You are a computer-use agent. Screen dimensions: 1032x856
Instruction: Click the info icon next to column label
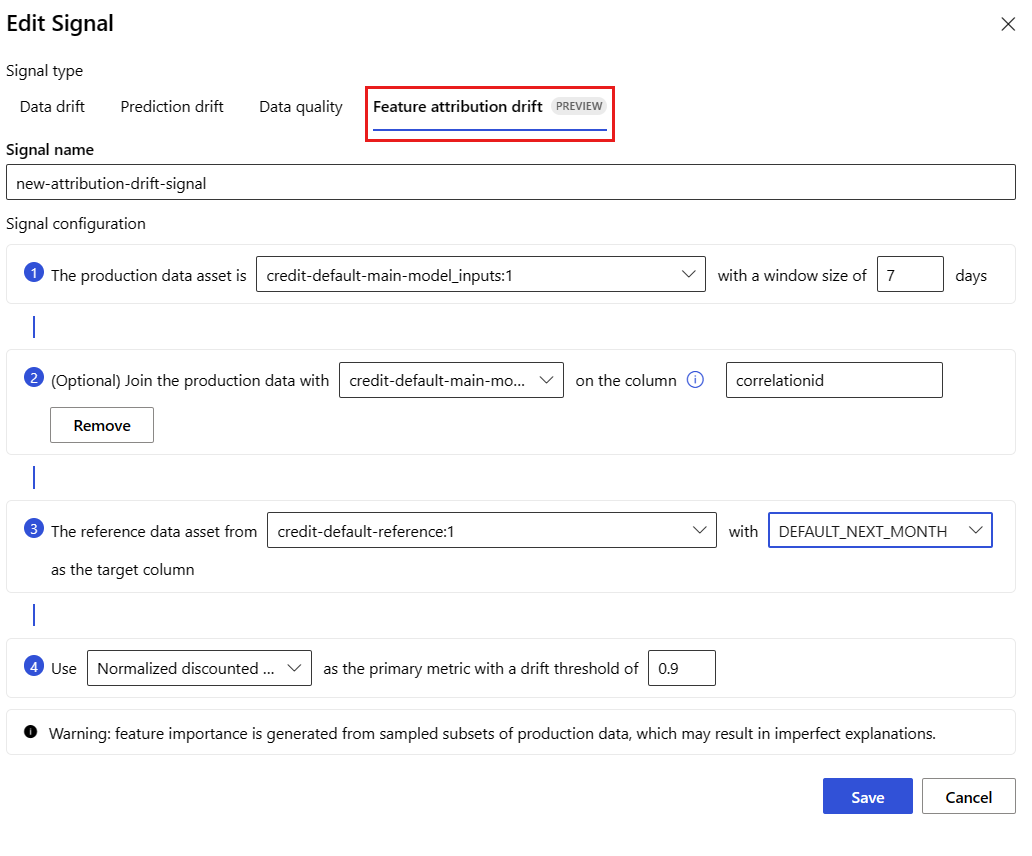(696, 380)
